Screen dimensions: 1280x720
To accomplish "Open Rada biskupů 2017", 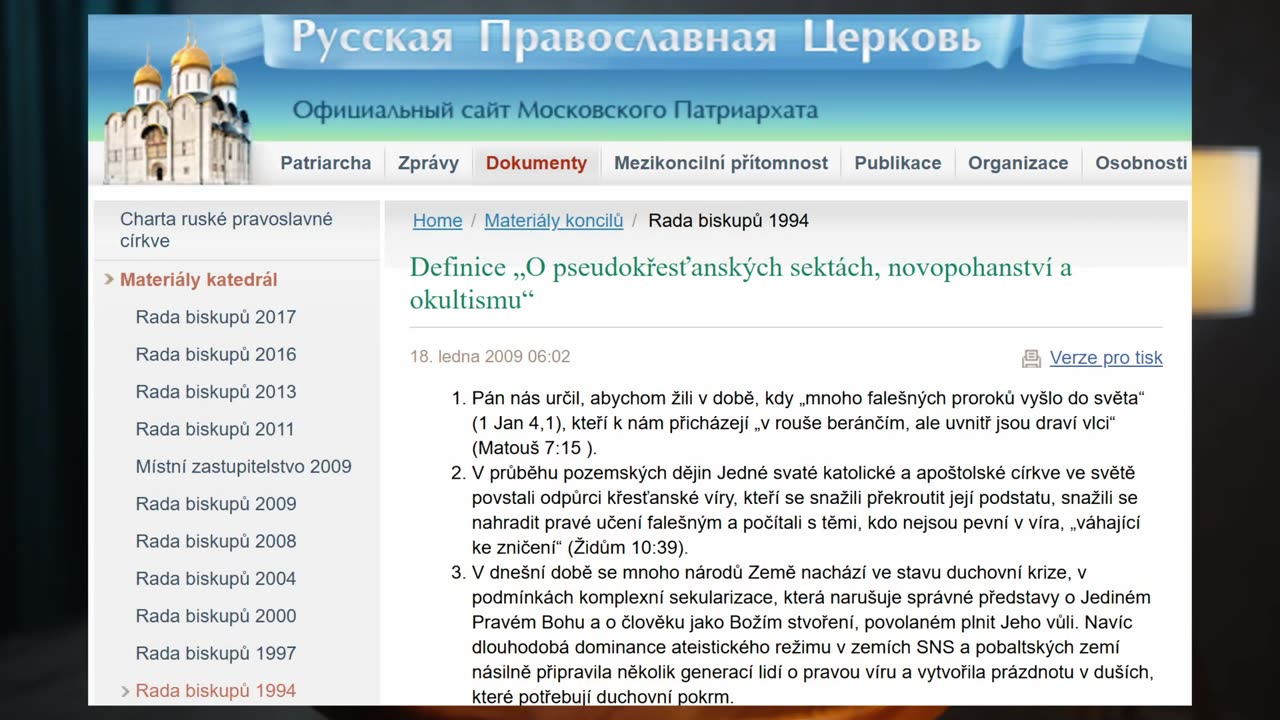I will click(x=216, y=317).
